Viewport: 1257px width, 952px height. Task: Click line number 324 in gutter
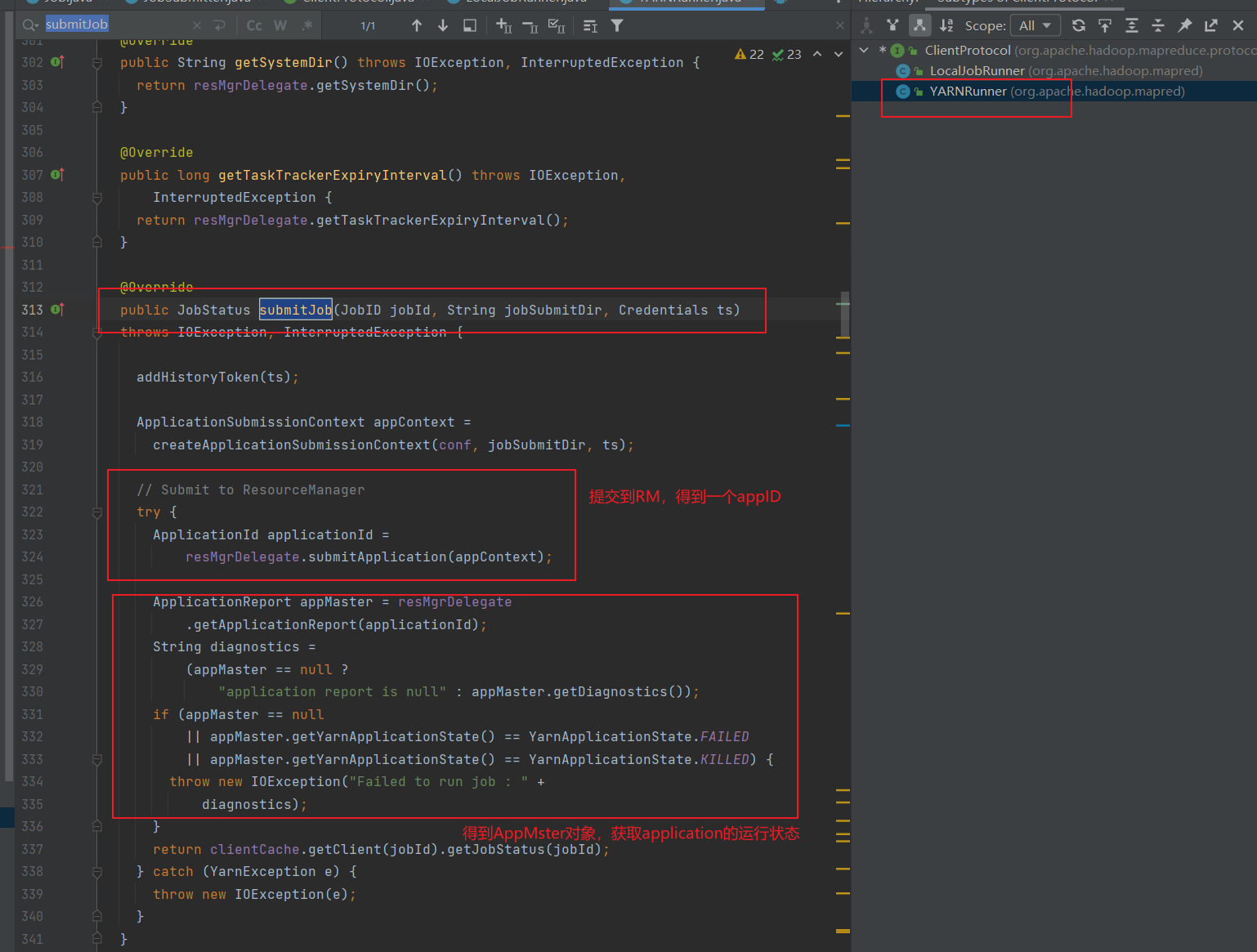[32, 557]
